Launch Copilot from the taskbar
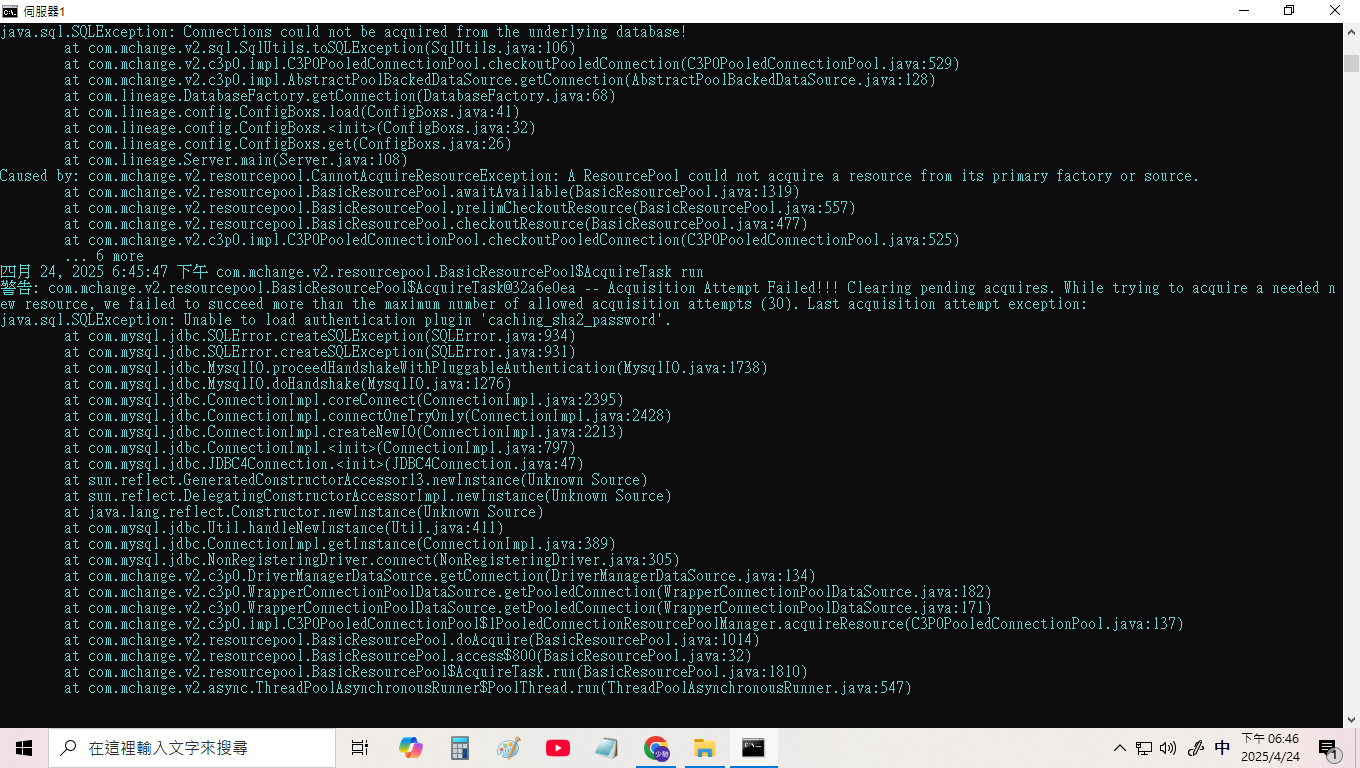Image resolution: width=1360 pixels, height=768 pixels. [x=410, y=748]
